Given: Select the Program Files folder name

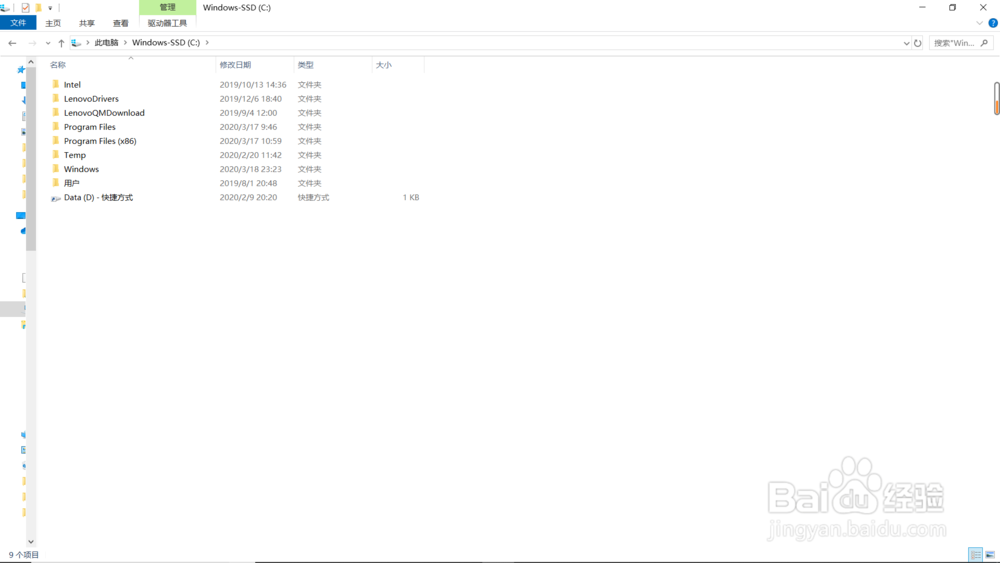Looking at the screenshot, I should pyautogui.click(x=89, y=127).
